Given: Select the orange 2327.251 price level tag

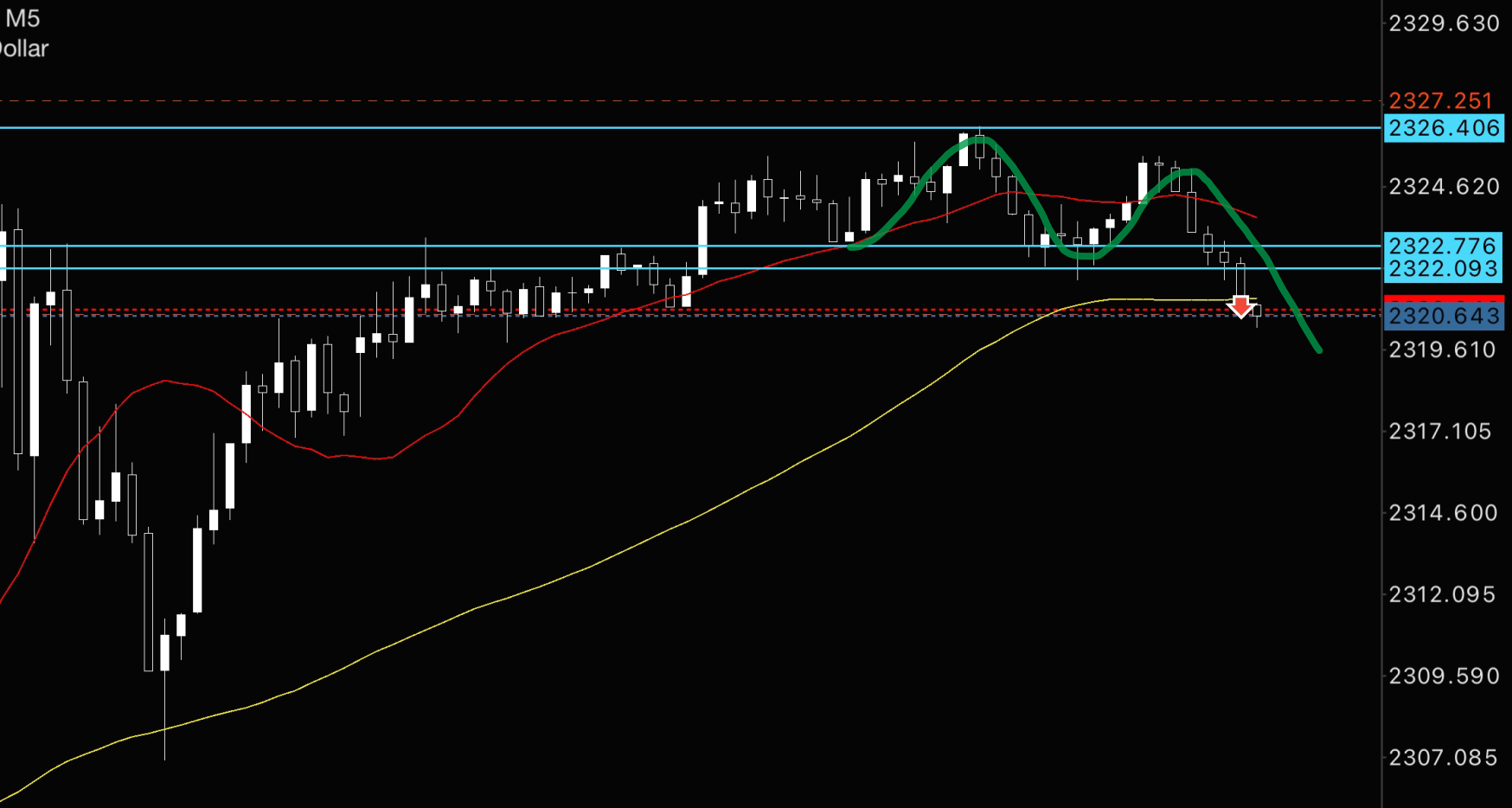Looking at the screenshot, I should pyautogui.click(x=1440, y=101).
